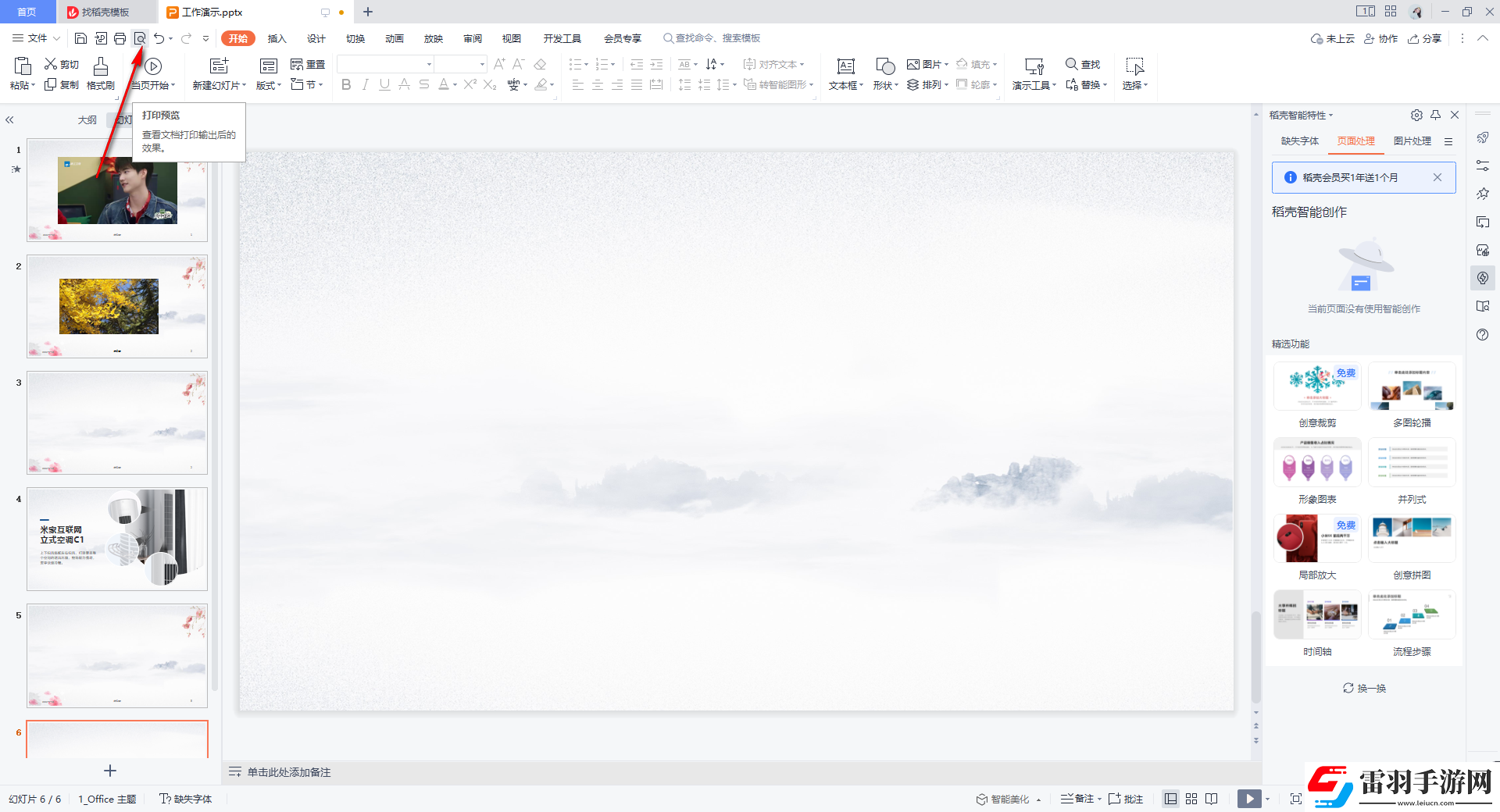Viewport: 1500px width, 812px height.
Task: Click the Undo arrow icon
Action: click(x=159, y=38)
